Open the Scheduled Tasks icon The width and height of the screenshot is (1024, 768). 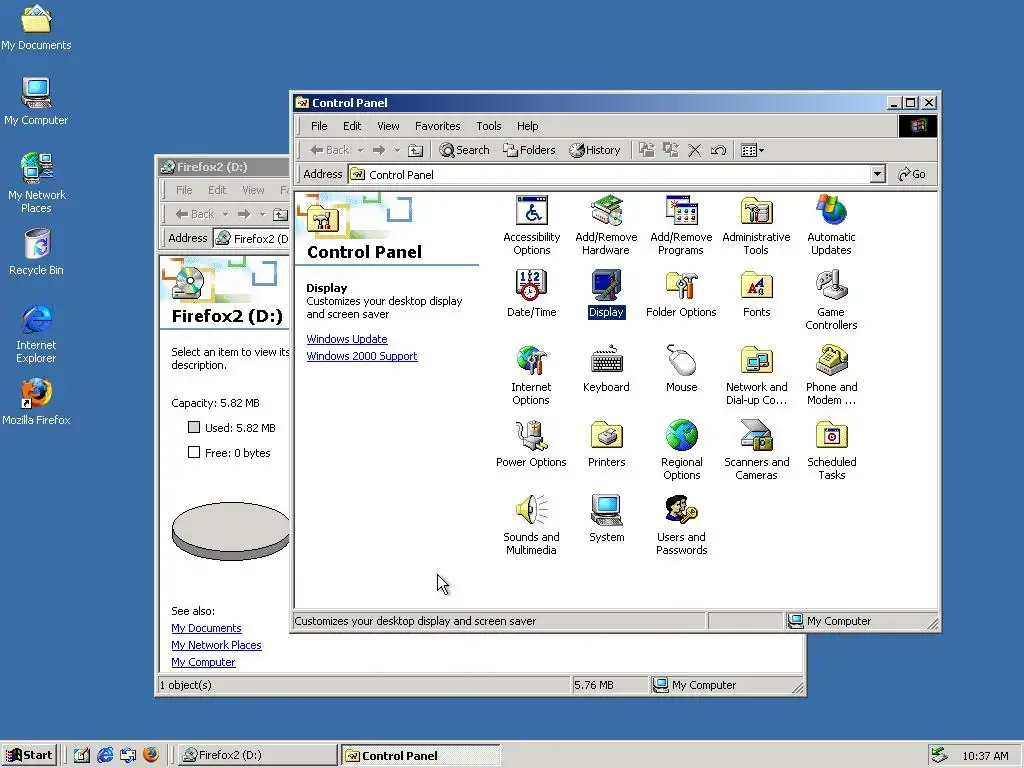click(831, 451)
